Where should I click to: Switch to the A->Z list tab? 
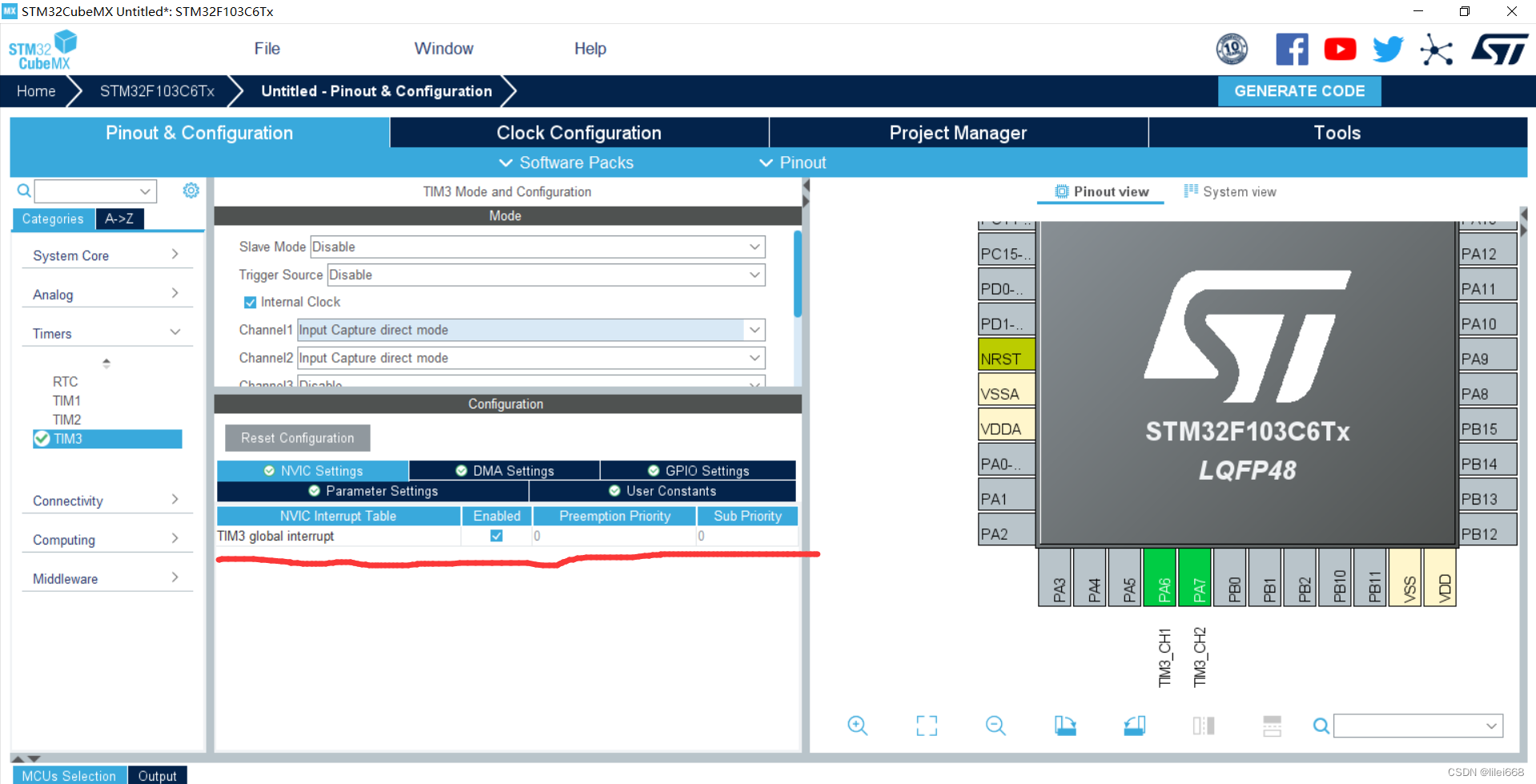point(119,219)
